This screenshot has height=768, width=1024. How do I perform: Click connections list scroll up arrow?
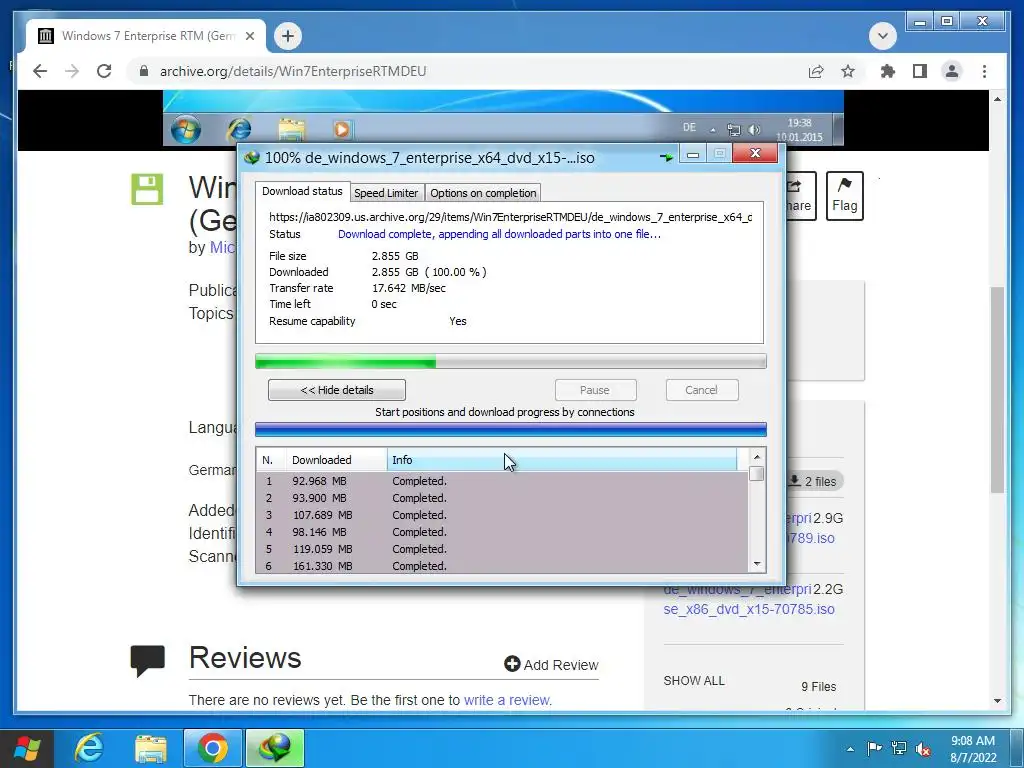[x=757, y=456]
